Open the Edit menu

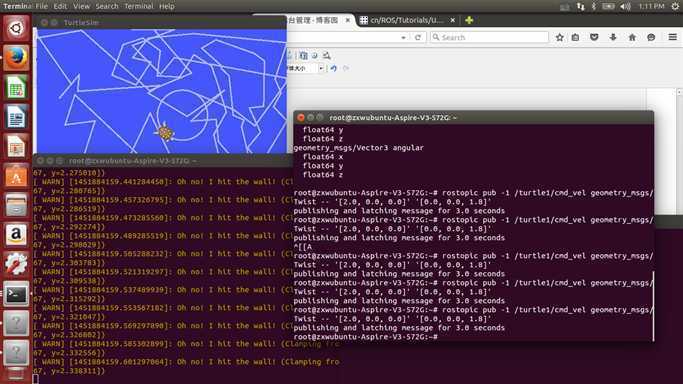[60, 6]
